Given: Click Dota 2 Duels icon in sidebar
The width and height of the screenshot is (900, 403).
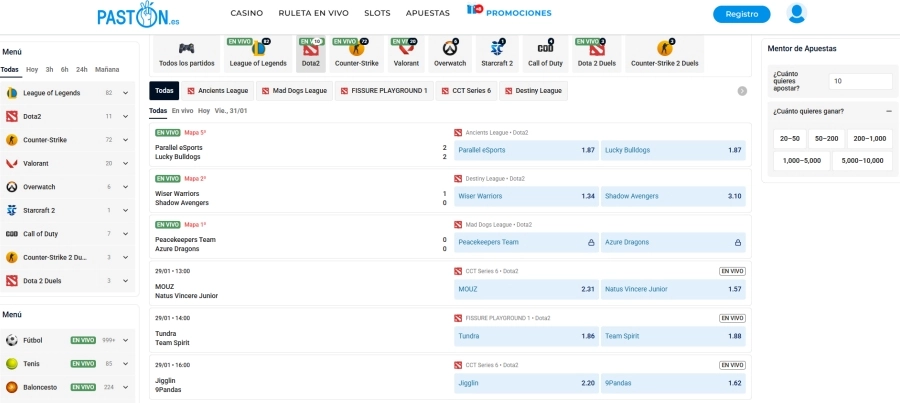Looking at the screenshot, I should click(11, 281).
